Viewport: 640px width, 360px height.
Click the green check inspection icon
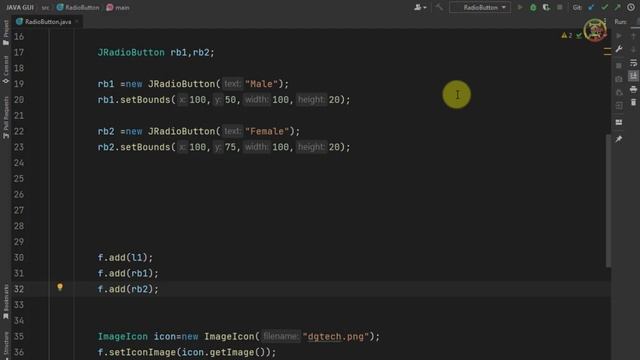click(579, 36)
